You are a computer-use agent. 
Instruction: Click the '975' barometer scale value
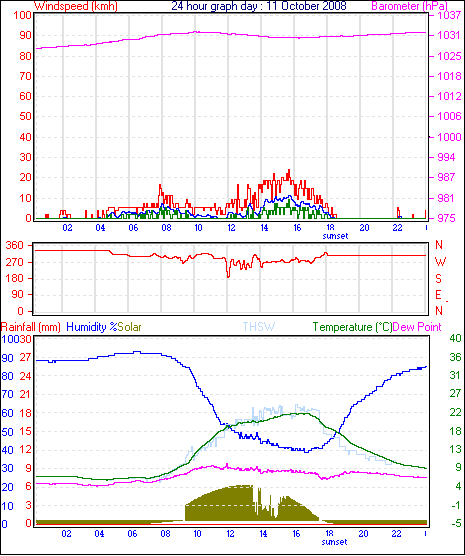coord(447,218)
